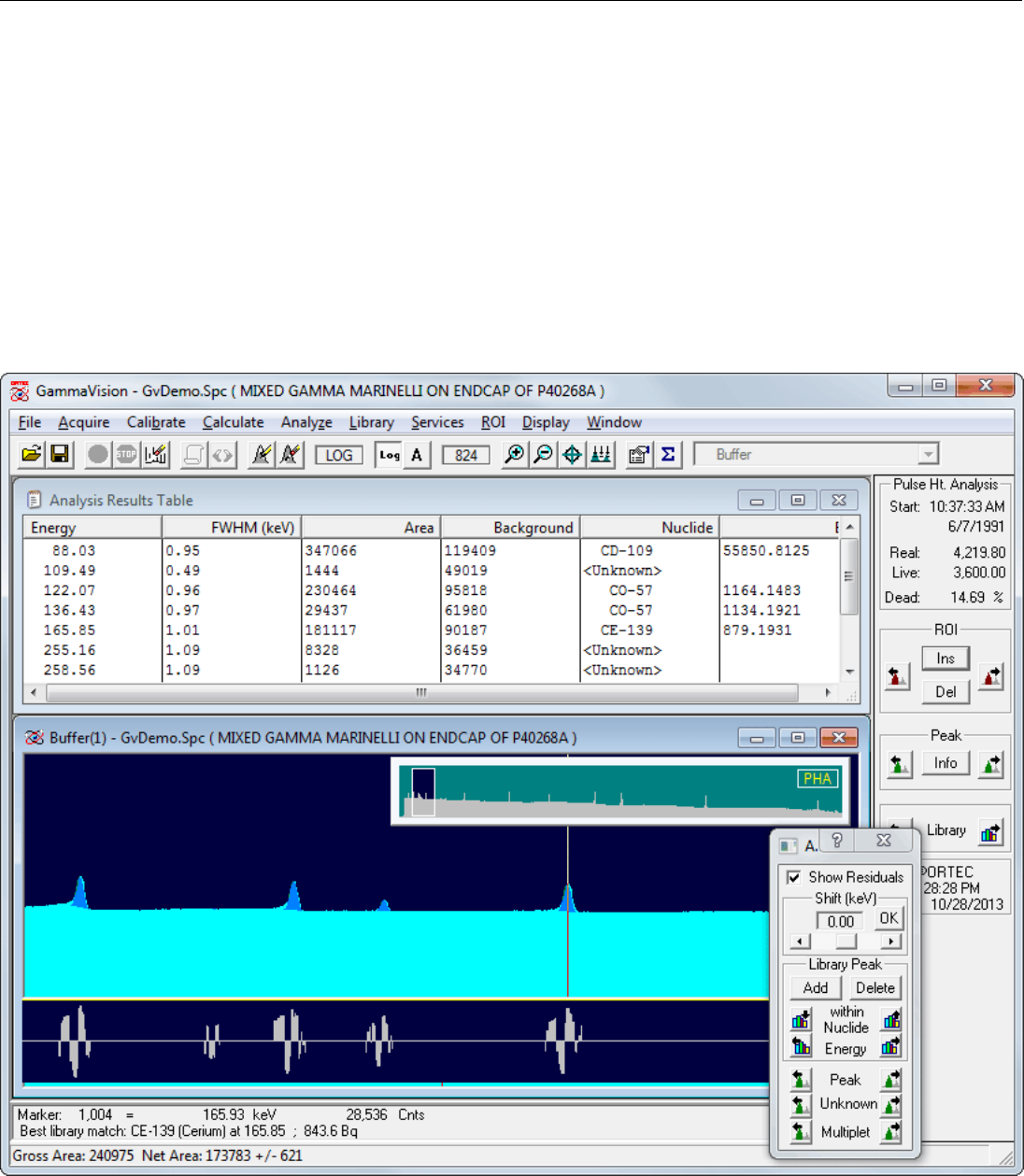Click the Sigma sum toolbar icon
1024x1176 pixels.
(x=668, y=455)
